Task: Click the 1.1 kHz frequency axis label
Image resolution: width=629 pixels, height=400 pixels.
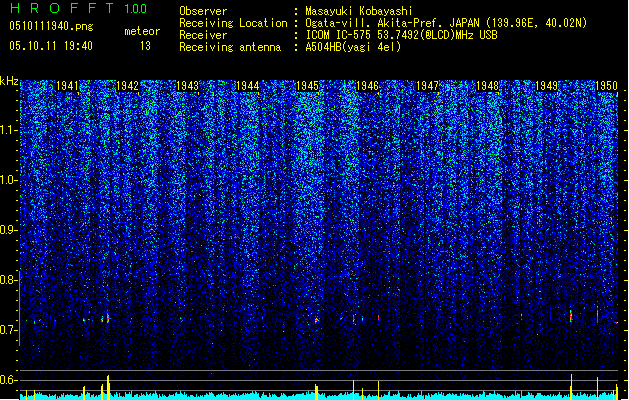Action: click(9, 130)
